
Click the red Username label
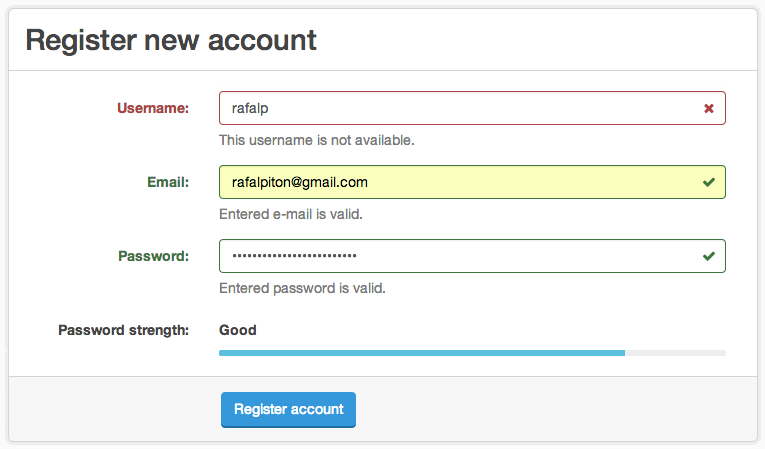(153, 108)
